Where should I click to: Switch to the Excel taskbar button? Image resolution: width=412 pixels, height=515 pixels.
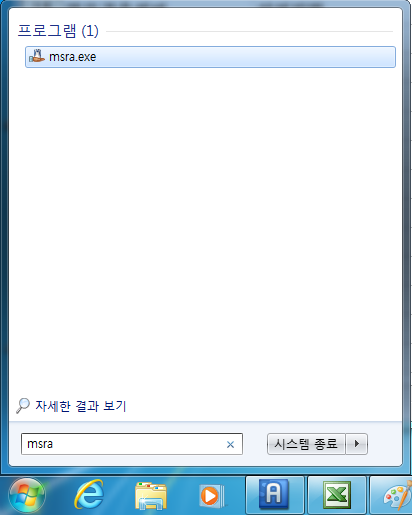(337, 495)
